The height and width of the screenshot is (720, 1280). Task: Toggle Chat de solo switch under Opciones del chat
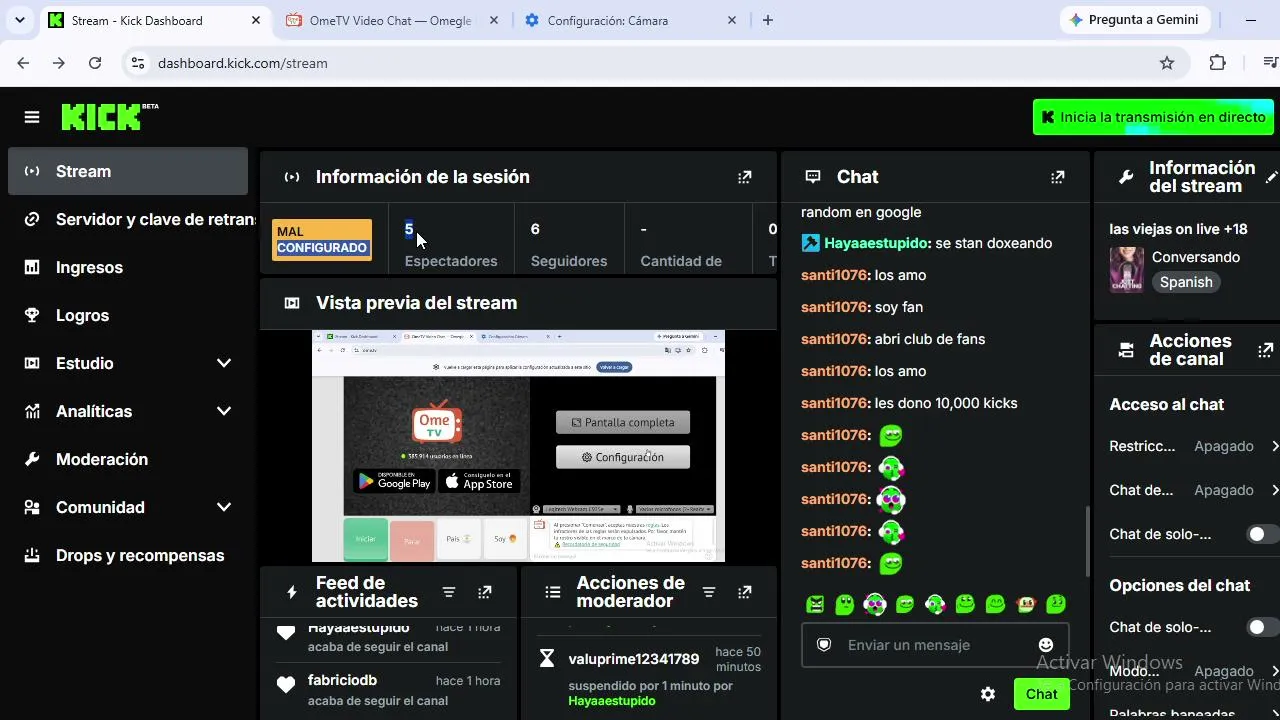[x=1263, y=627]
